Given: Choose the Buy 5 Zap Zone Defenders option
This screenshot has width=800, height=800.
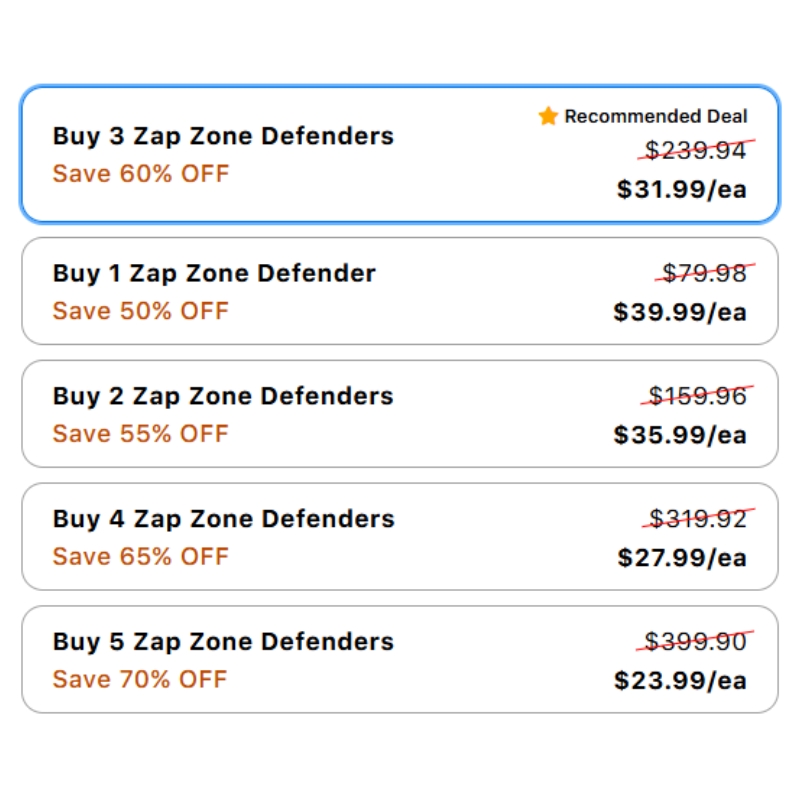Looking at the screenshot, I should (223, 642).
